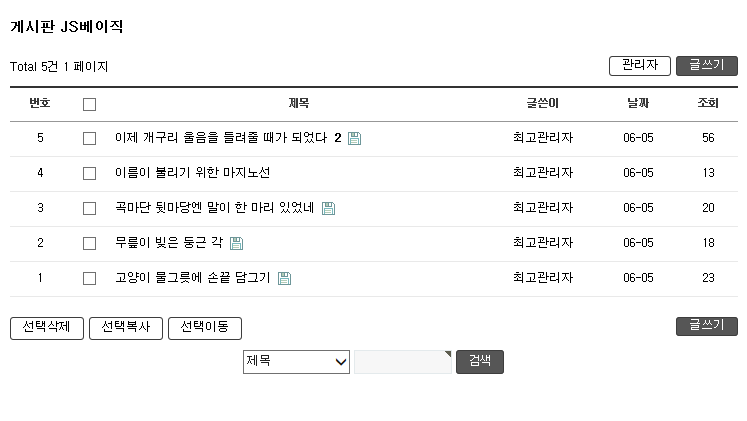The image size is (747, 421).
Task: Click attachment icon next to '무릎이 빚은 둥근 각'
Action: tap(237, 243)
